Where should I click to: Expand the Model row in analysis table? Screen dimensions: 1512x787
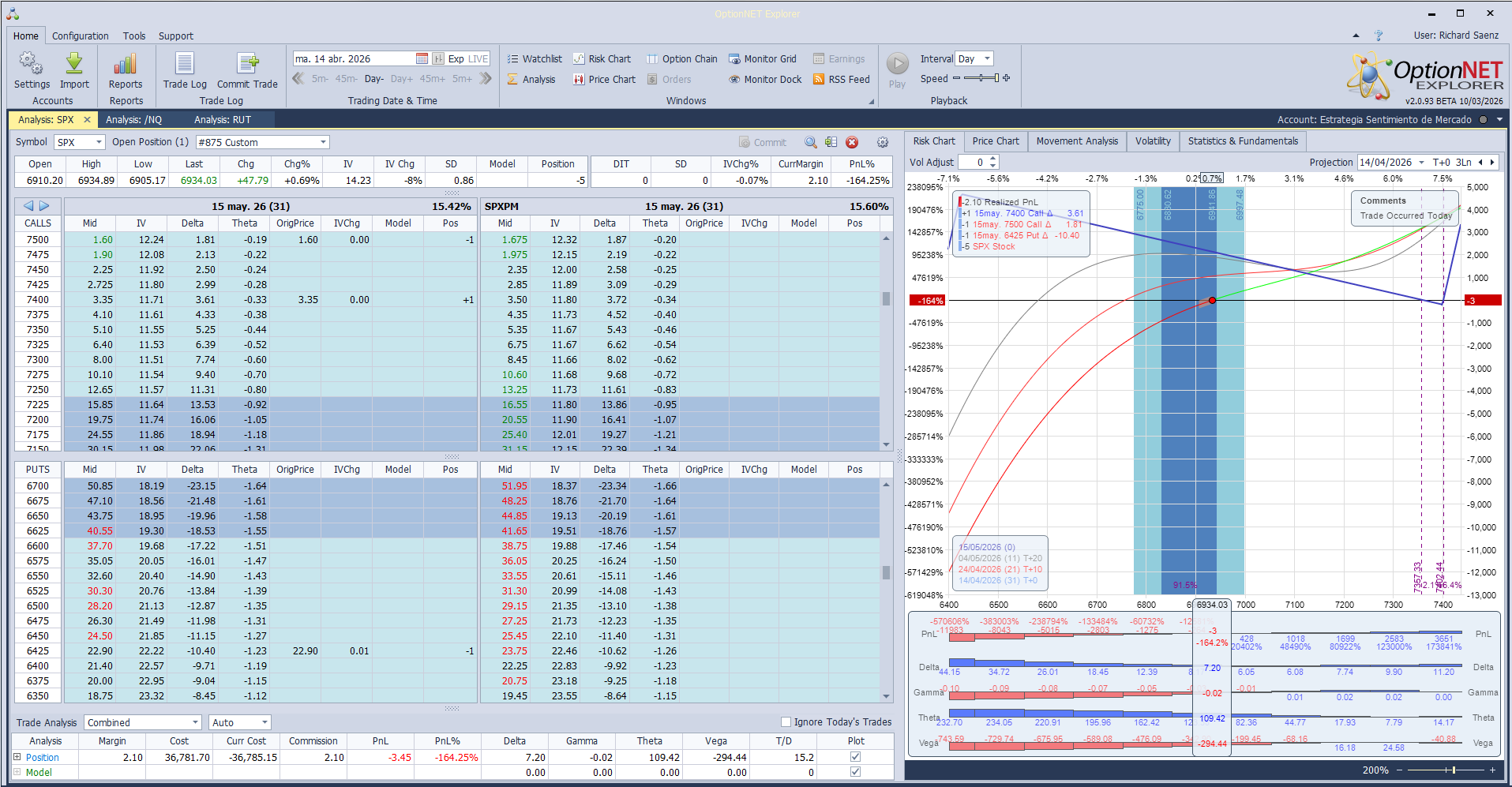pyautogui.click(x=17, y=772)
